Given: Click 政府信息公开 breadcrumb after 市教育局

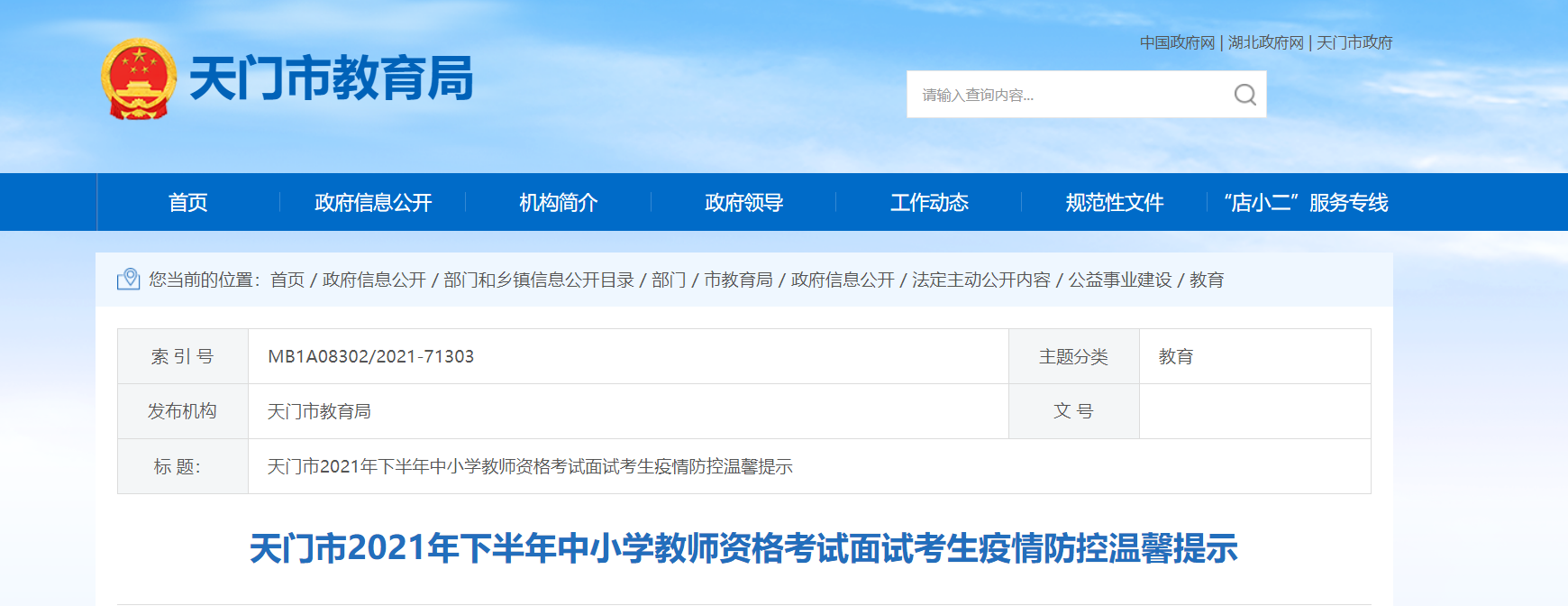Looking at the screenshot, I should tap(843, 280).
